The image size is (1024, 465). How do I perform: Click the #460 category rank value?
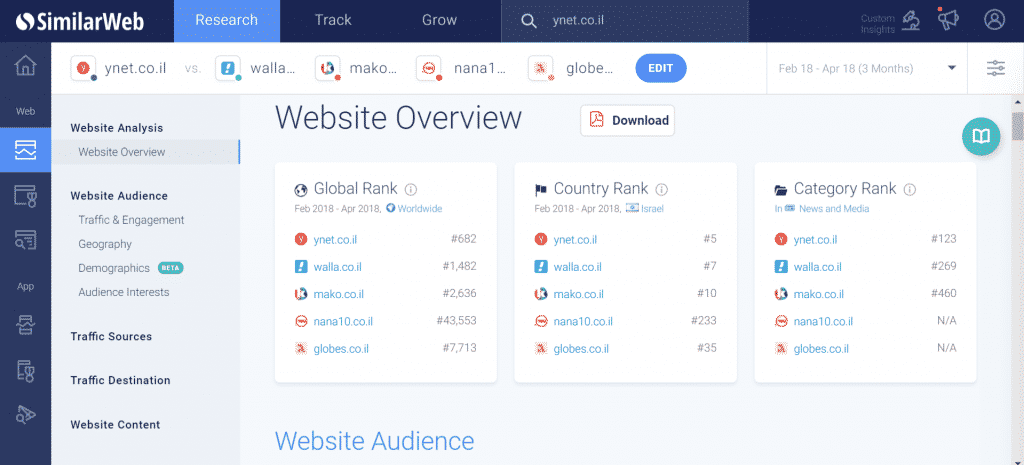[944, 293]
